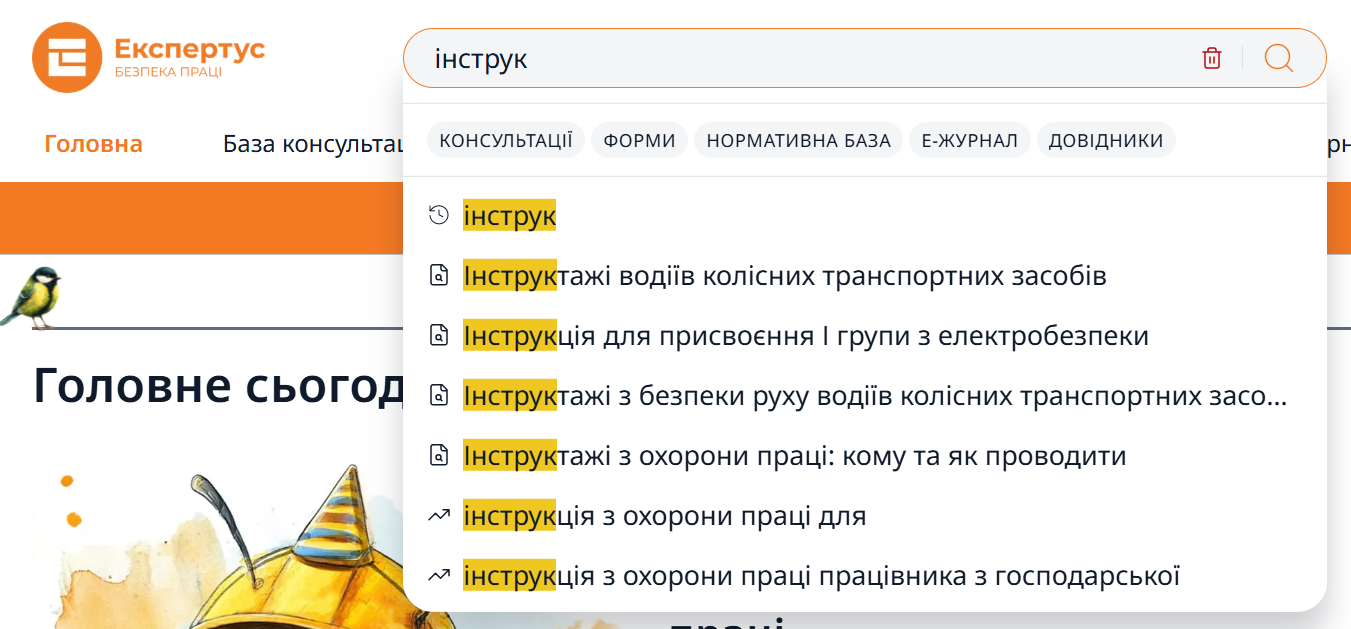This screenshot has height=629, width=1351.
Task: Select the КОНСУЛЬТАЦІЇ filter chip
Action: [x=505, y=141]
